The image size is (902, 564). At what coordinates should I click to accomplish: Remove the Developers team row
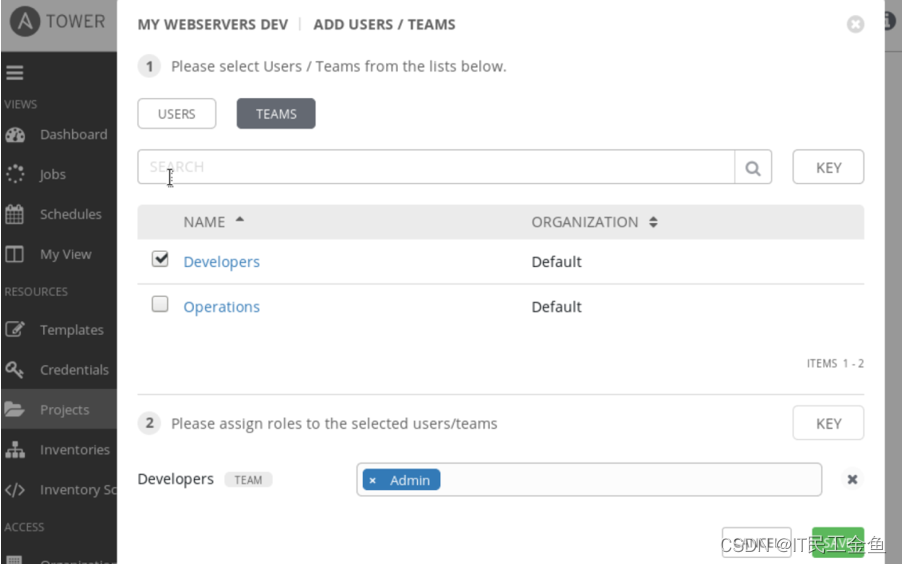click(853, 479)
